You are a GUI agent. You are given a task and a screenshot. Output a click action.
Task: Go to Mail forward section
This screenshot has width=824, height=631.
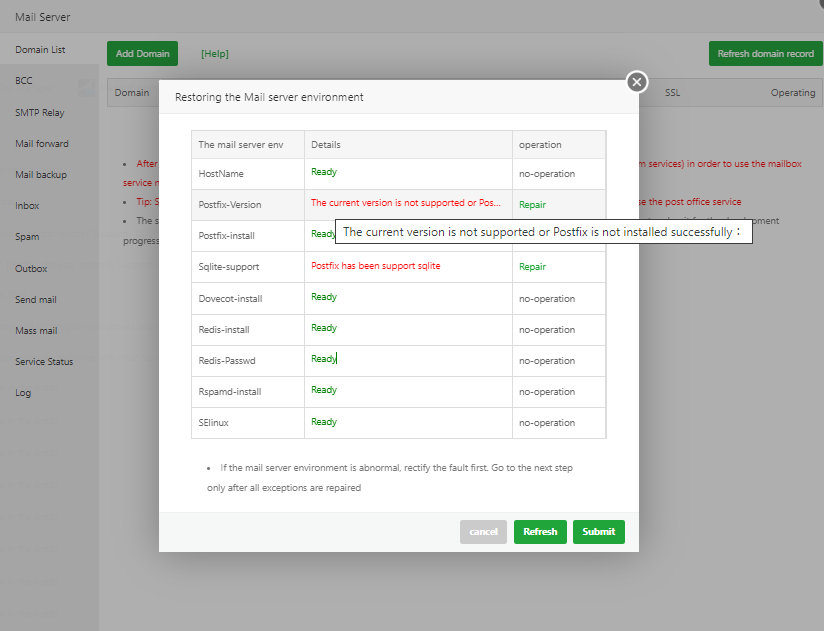pos(42,144)
